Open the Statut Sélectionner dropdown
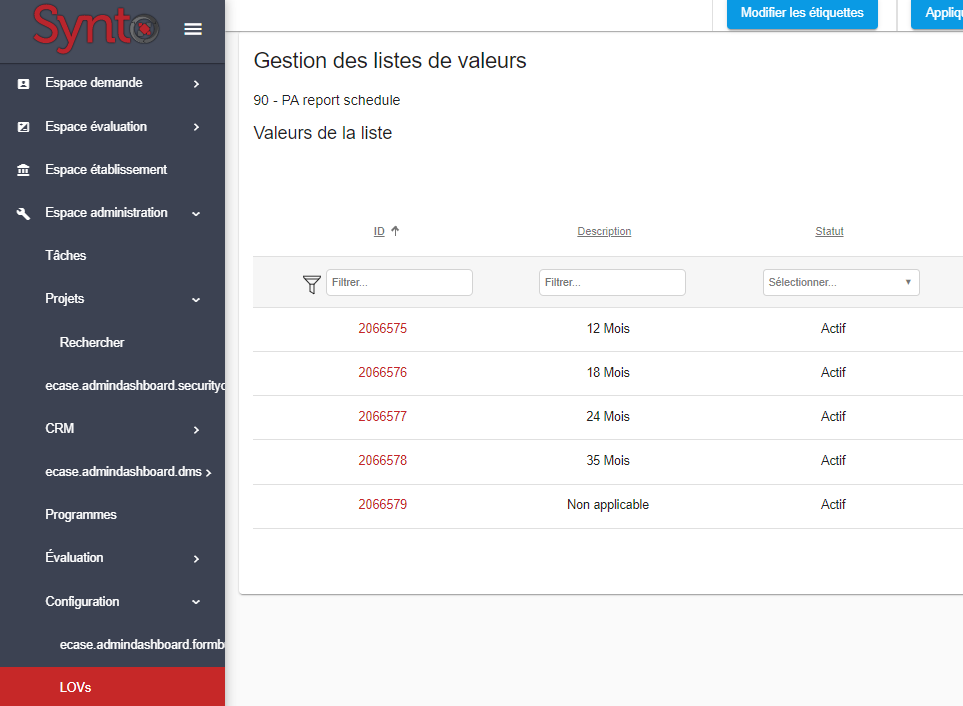Screen dimensions: 963x706 coord(841,282)
